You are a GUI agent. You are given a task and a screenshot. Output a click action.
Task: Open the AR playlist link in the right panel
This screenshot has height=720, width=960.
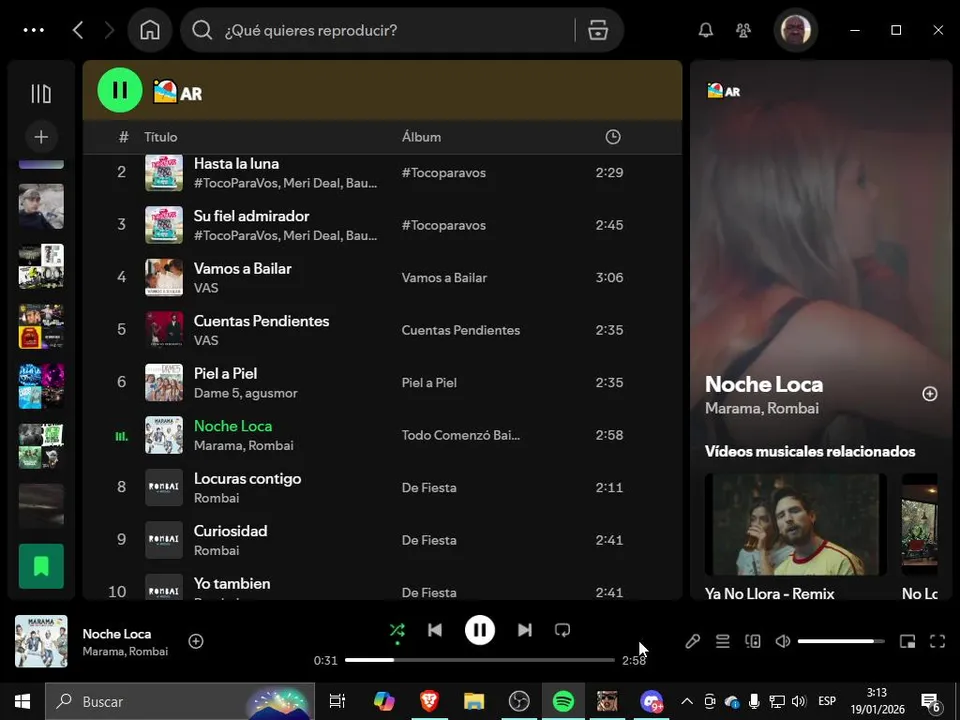point(724,91)
